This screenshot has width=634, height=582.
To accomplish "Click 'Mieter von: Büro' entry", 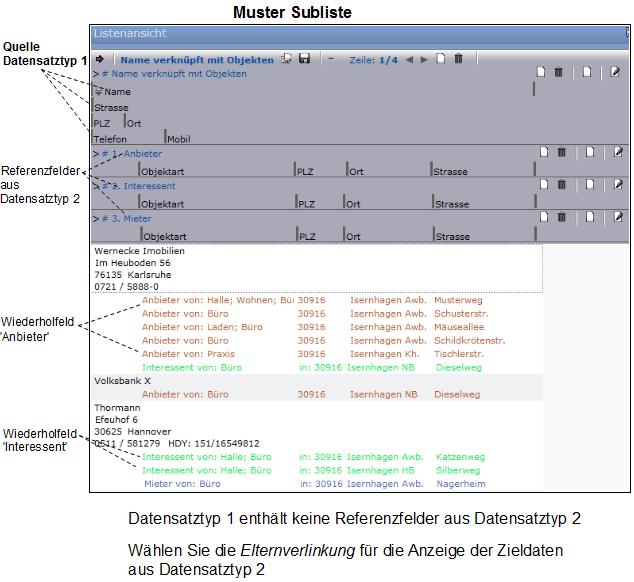I will click(182, 483).
